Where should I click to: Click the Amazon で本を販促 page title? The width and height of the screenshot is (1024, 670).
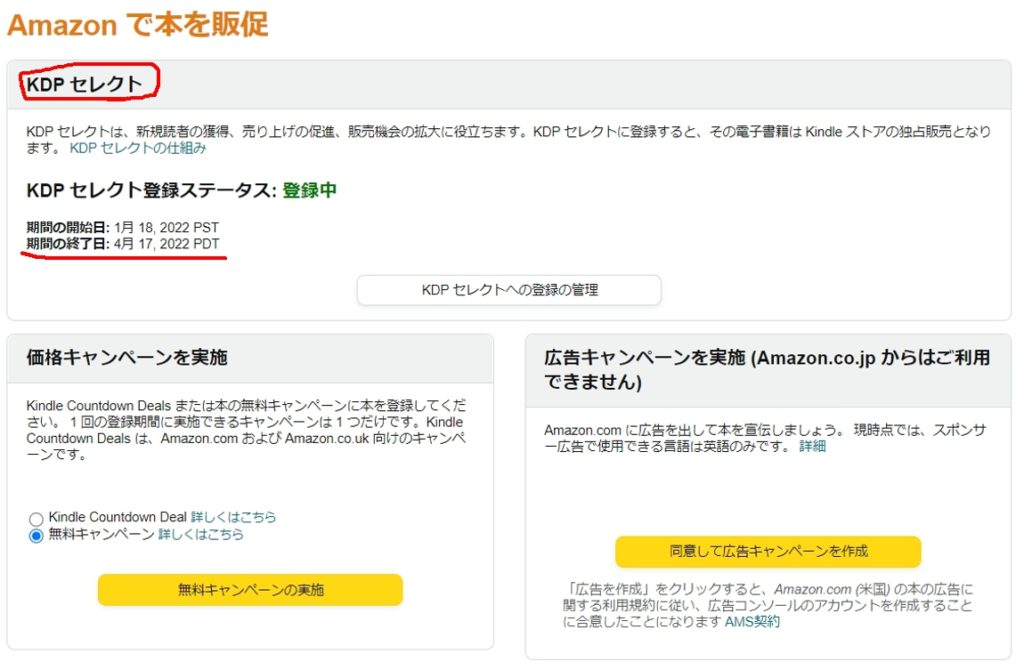click(x=138, y=24)
